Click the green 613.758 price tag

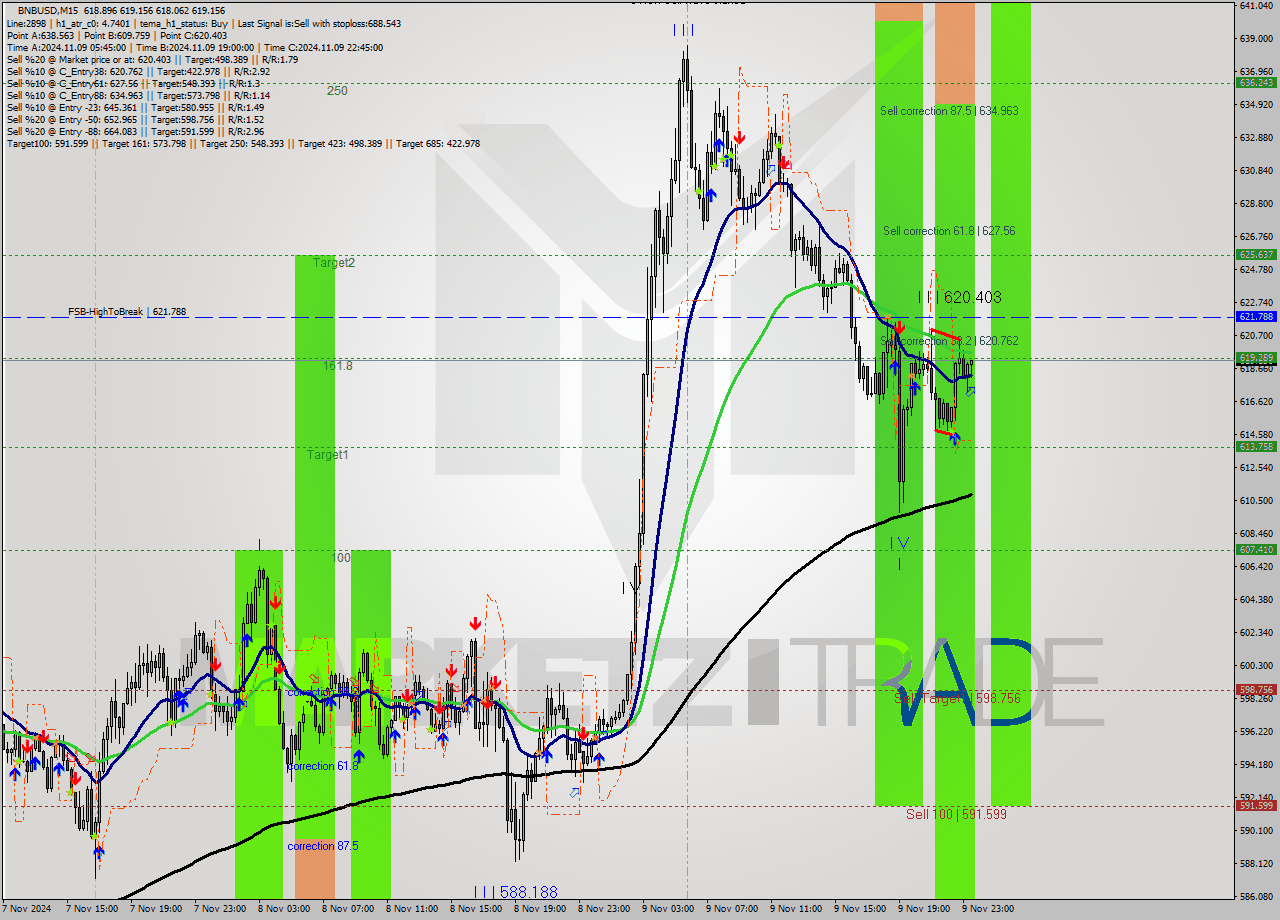pos(1256,447)
